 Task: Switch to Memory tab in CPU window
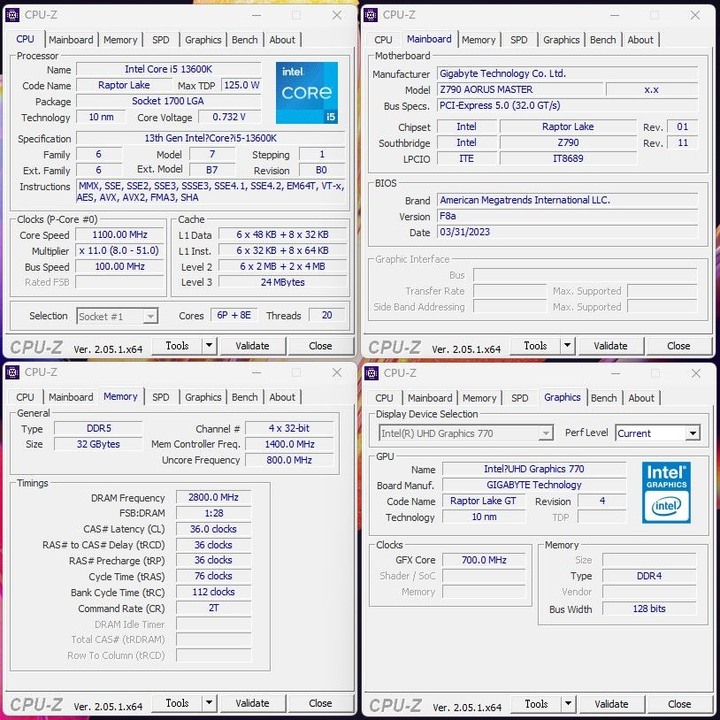(120, 40)
